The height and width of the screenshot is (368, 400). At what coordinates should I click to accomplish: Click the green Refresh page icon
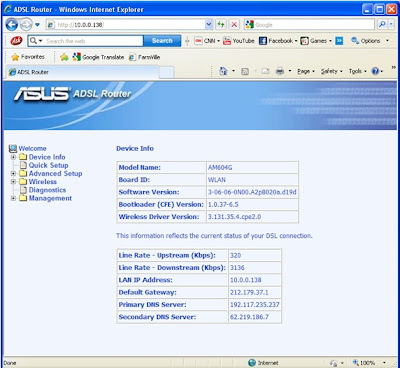tap(221, 25)
